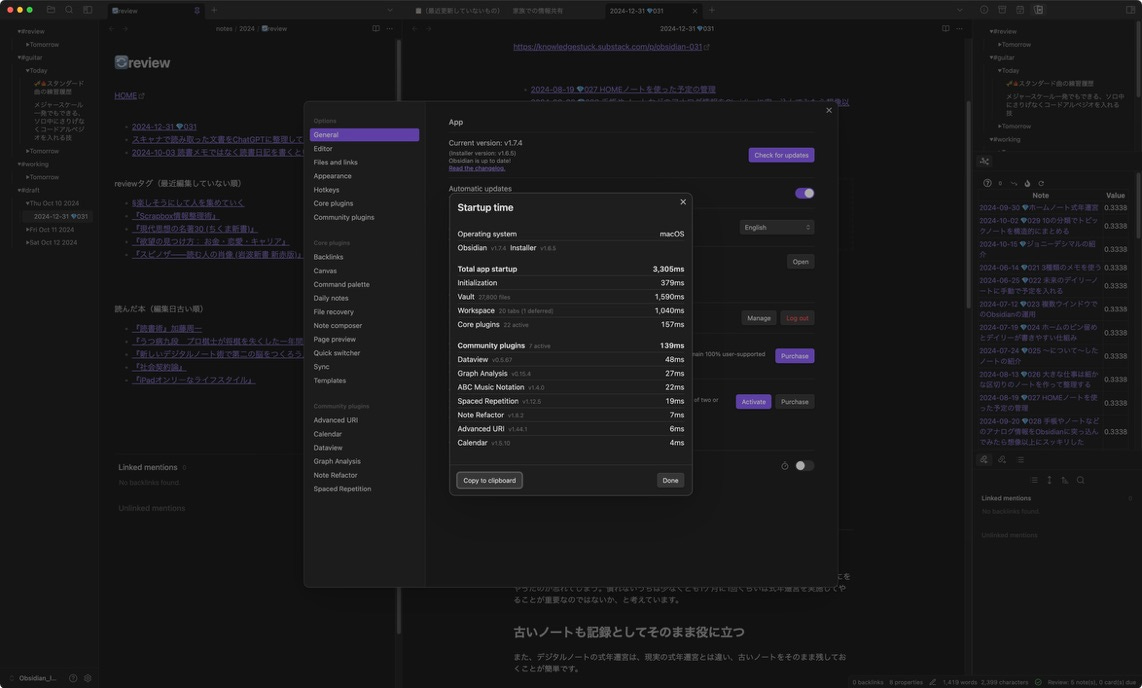Click the Activate button
1142x688 pixels.
click(x=753, y=402)
